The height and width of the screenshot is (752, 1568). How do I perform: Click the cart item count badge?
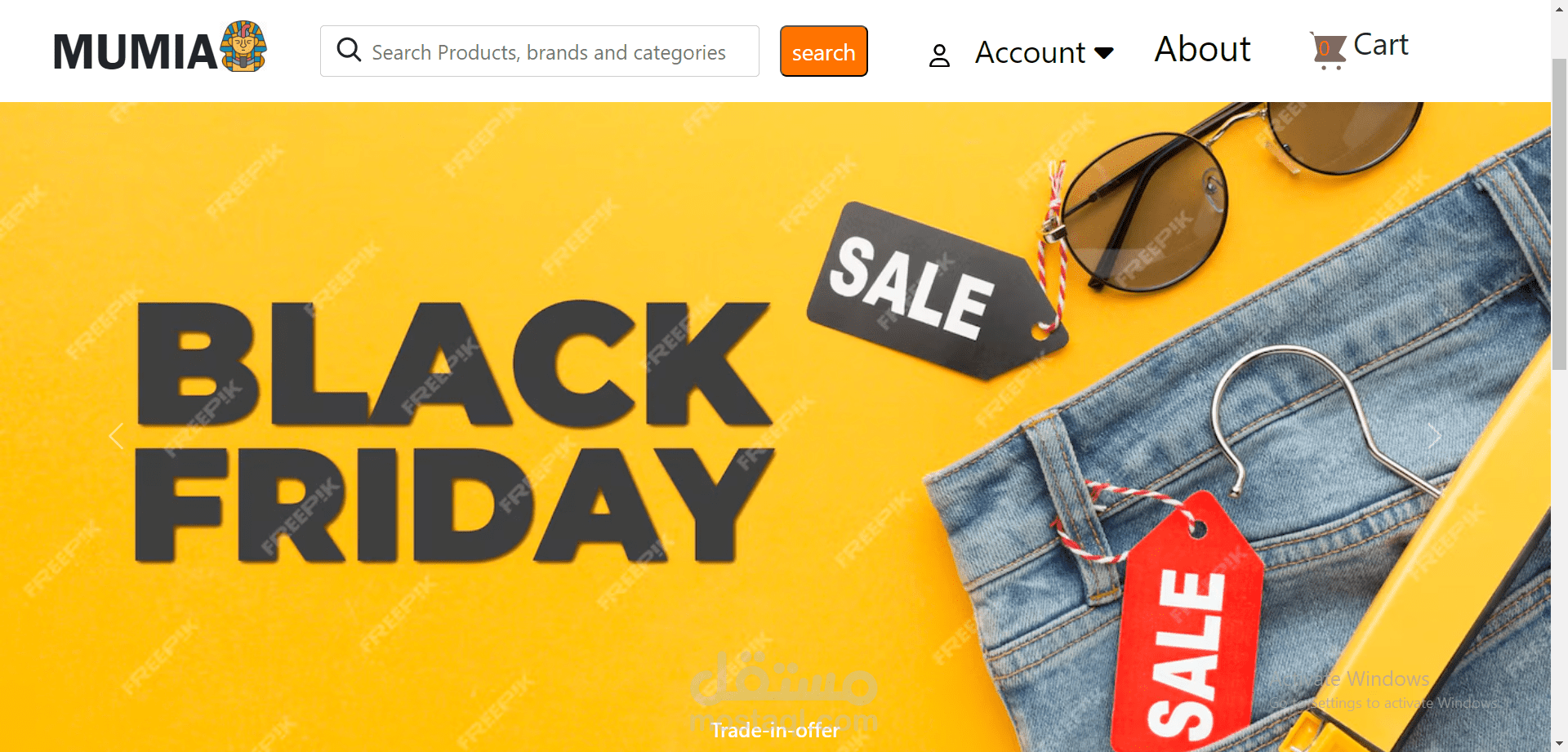1324,48
